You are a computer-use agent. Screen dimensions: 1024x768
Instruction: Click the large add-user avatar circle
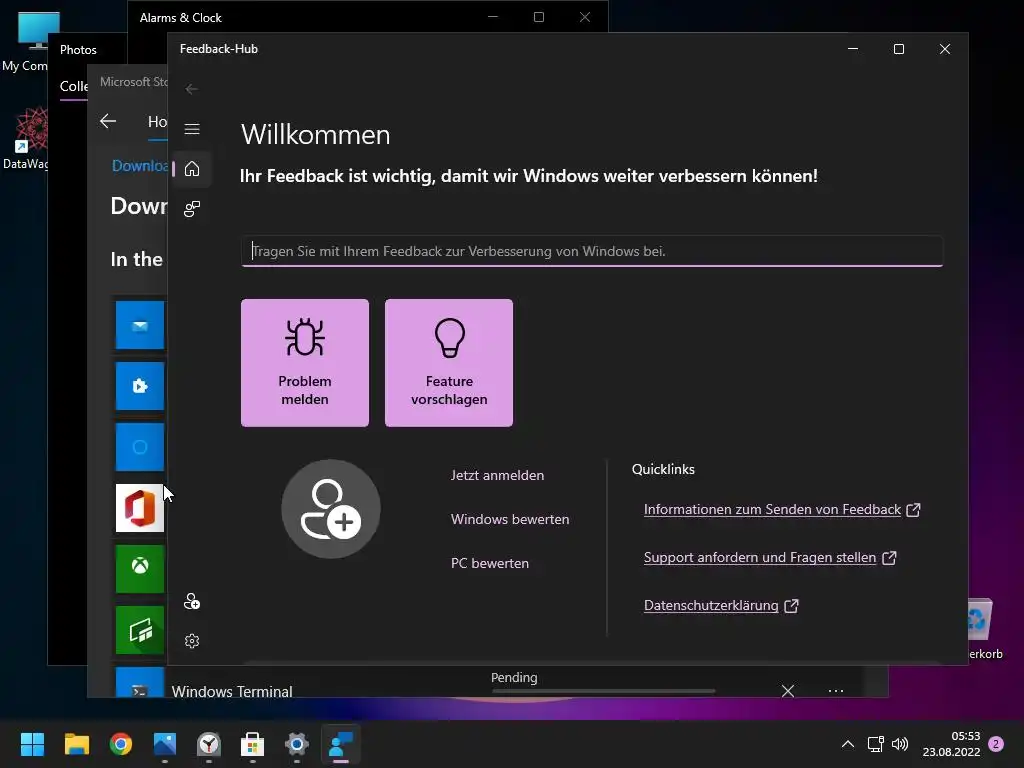point(330,509)
